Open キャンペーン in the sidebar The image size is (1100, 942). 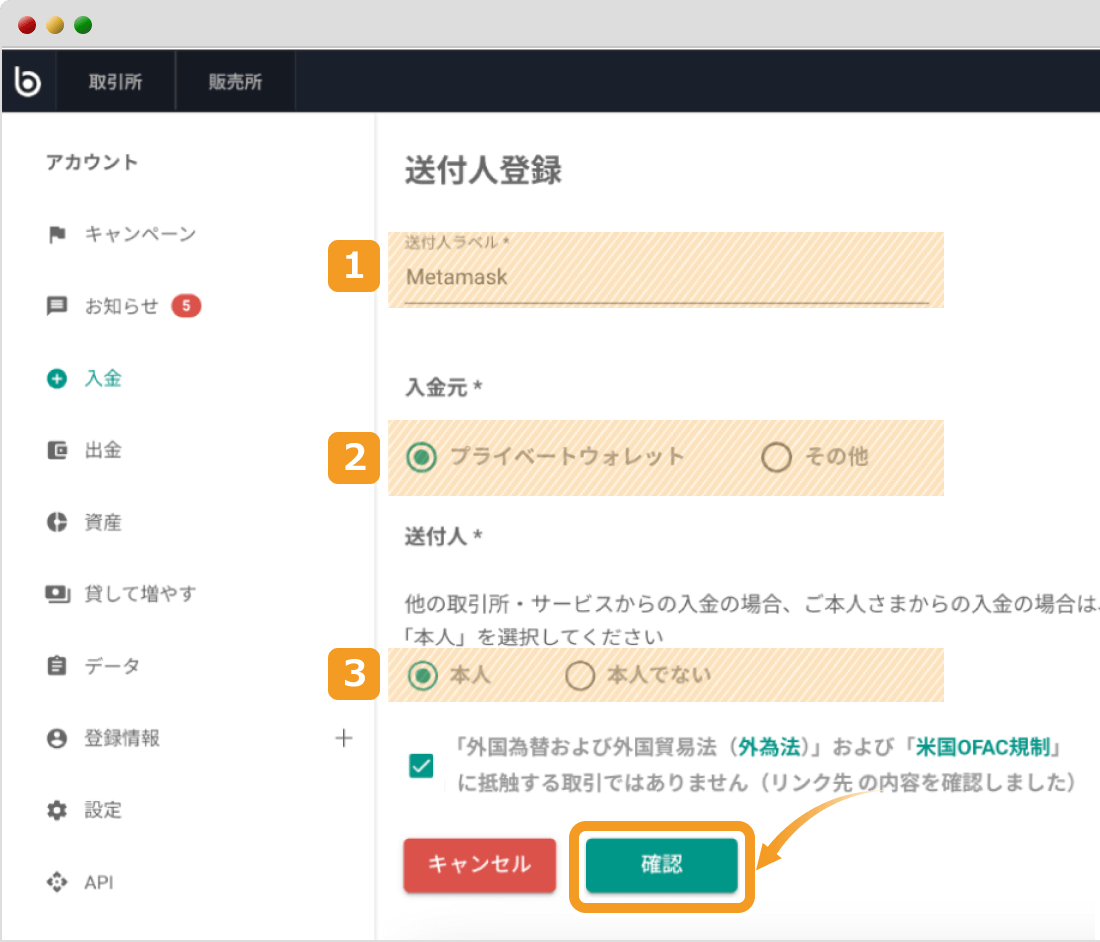click(x=140, y=234)
